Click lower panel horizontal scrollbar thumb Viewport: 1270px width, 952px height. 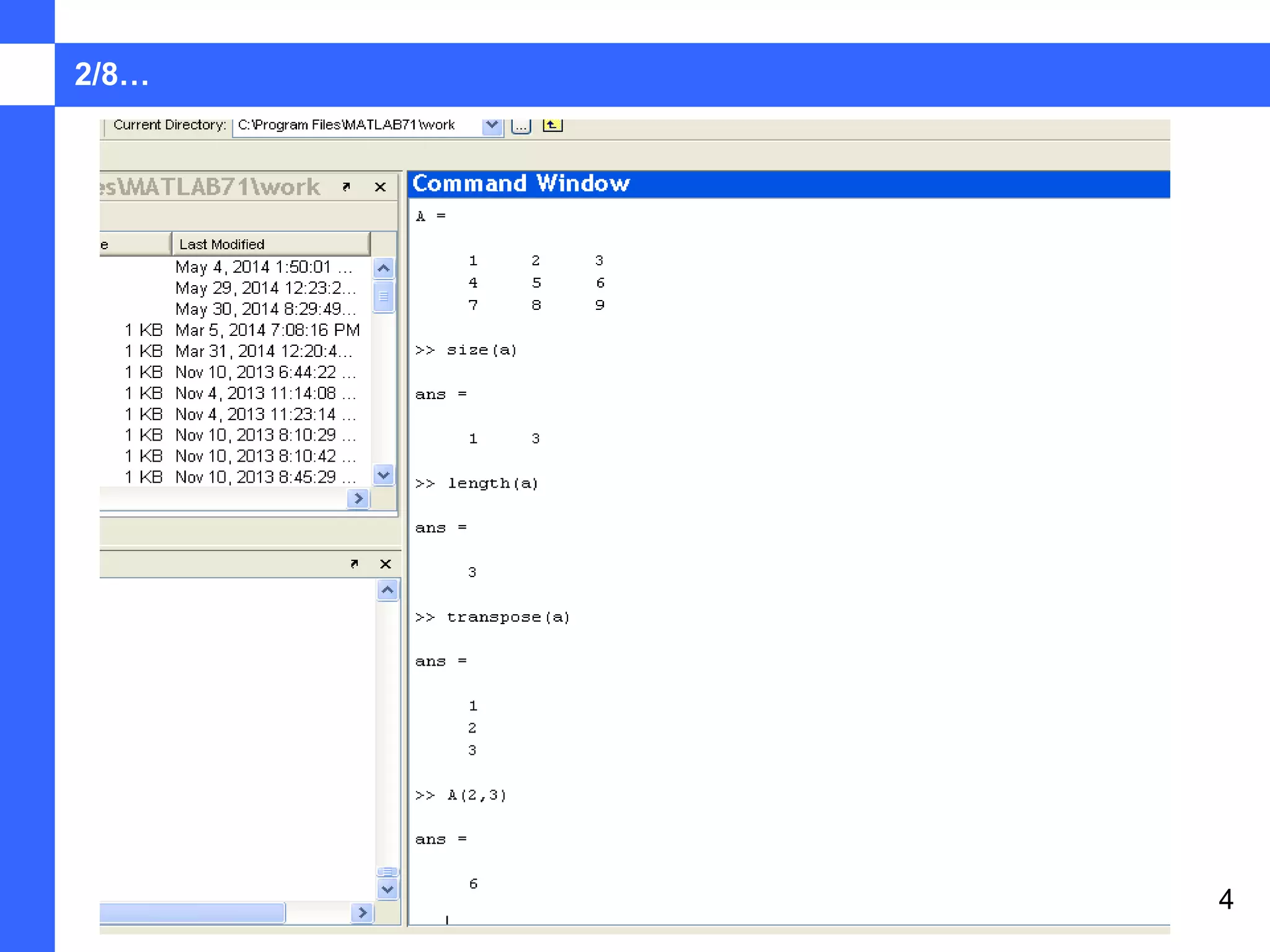(192, 912)
